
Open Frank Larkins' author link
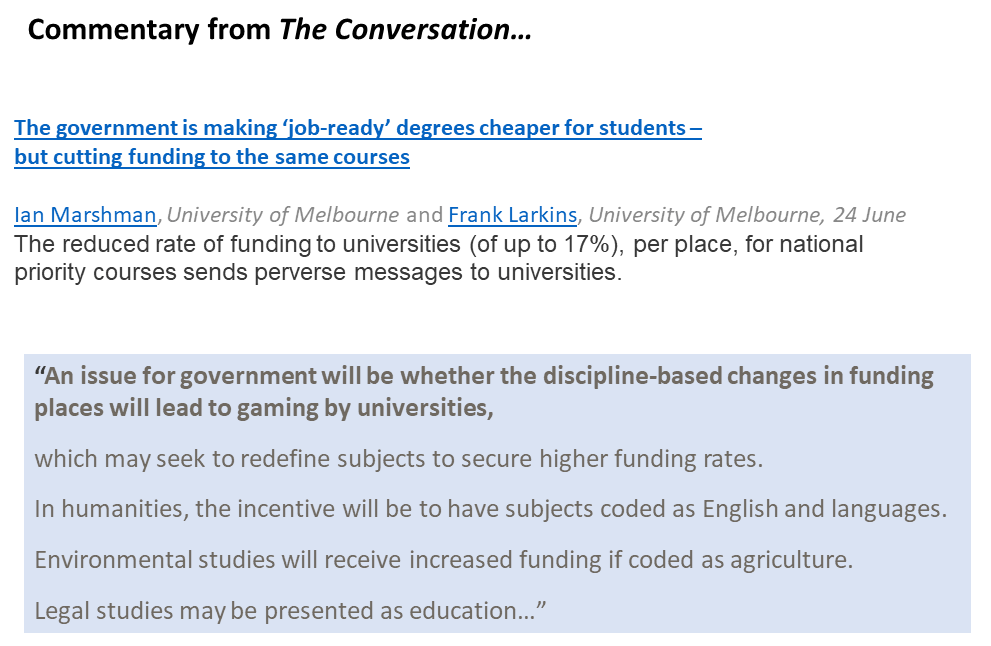pos(513,215)
